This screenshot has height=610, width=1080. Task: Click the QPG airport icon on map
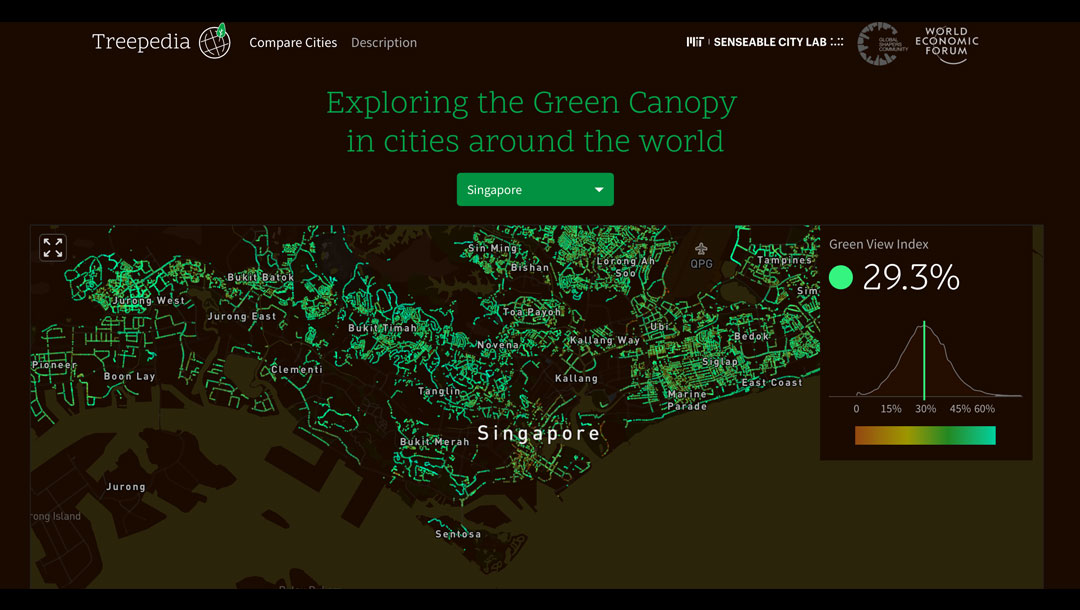coord(701,248)
